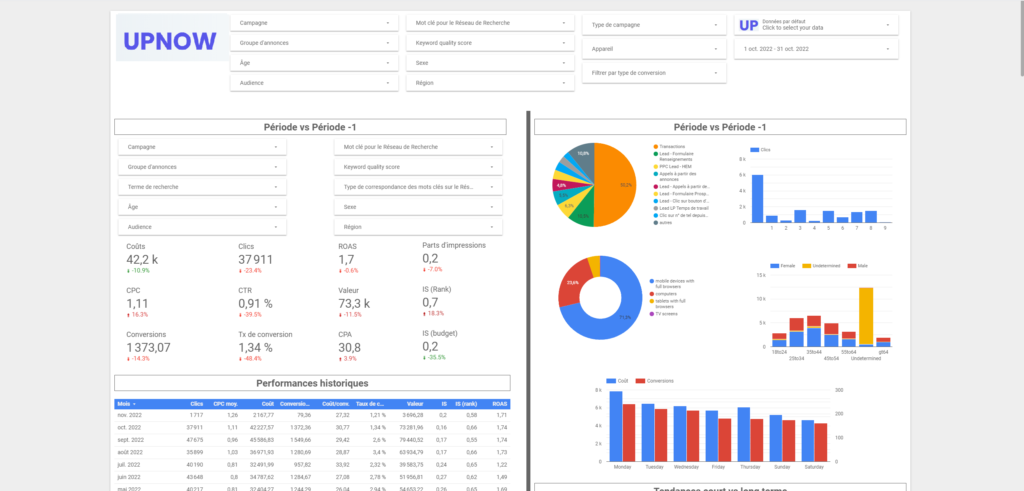
Task: Click the 'IS (budget)' scorecard
Action: [x=440, y=345]
